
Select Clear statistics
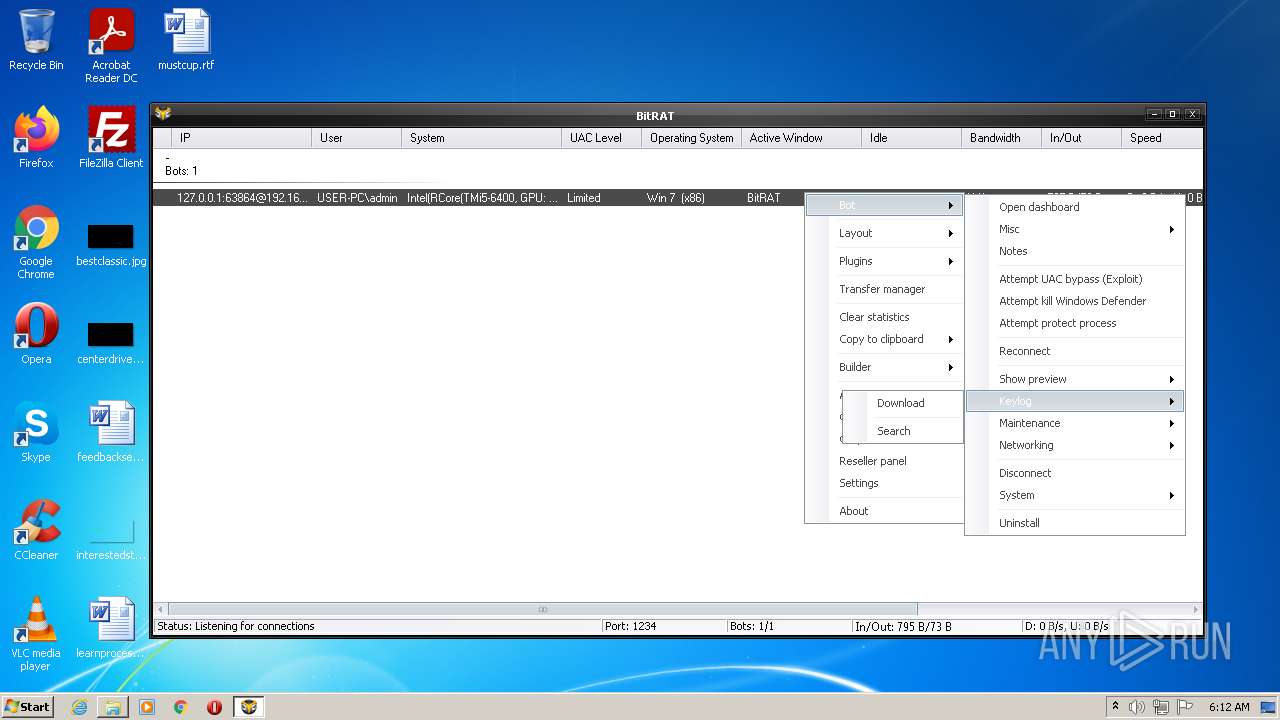[x=885, y=317]
